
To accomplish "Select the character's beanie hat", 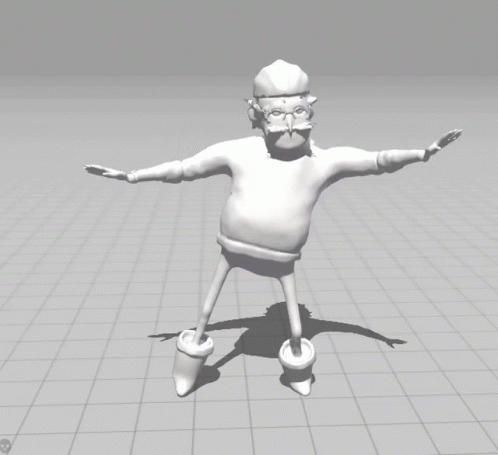I will coord(281,79).
